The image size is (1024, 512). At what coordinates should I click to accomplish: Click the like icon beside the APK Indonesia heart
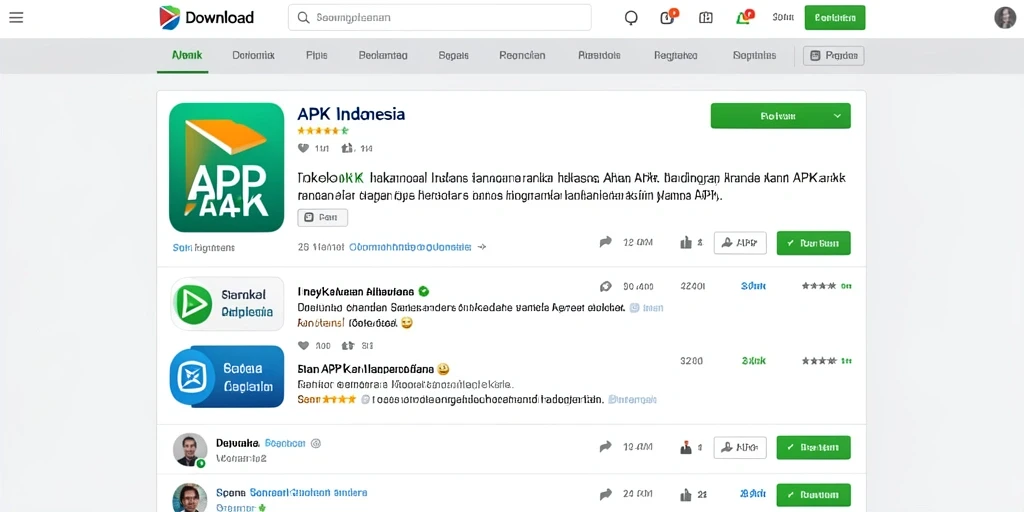click(x=347, y=148)
